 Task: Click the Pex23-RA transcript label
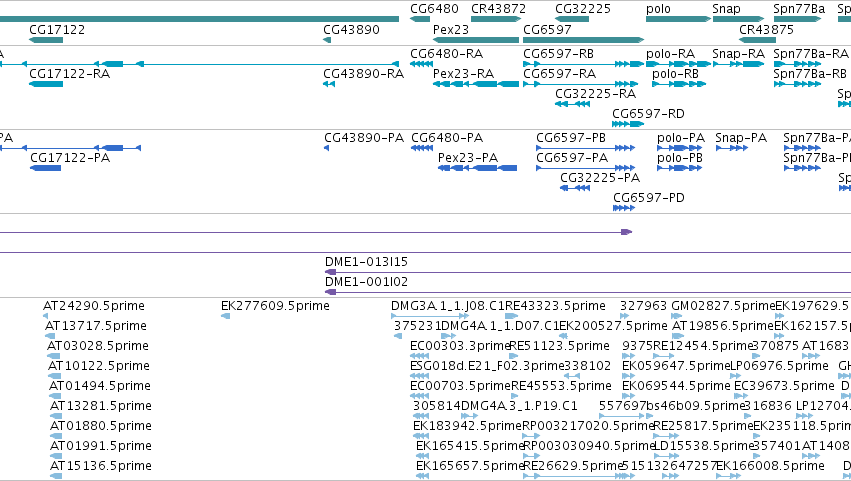pyautogui.click(x=463, y=73)
